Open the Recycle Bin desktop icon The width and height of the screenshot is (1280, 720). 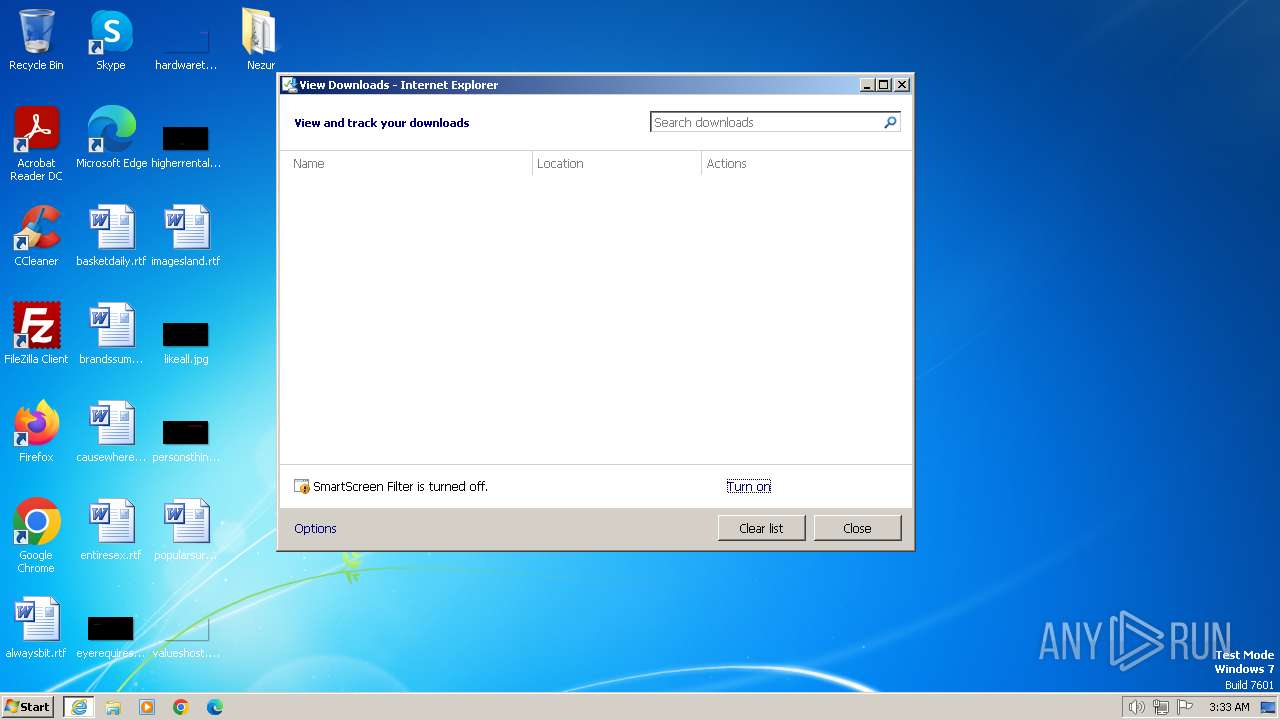tap(36, 40)
